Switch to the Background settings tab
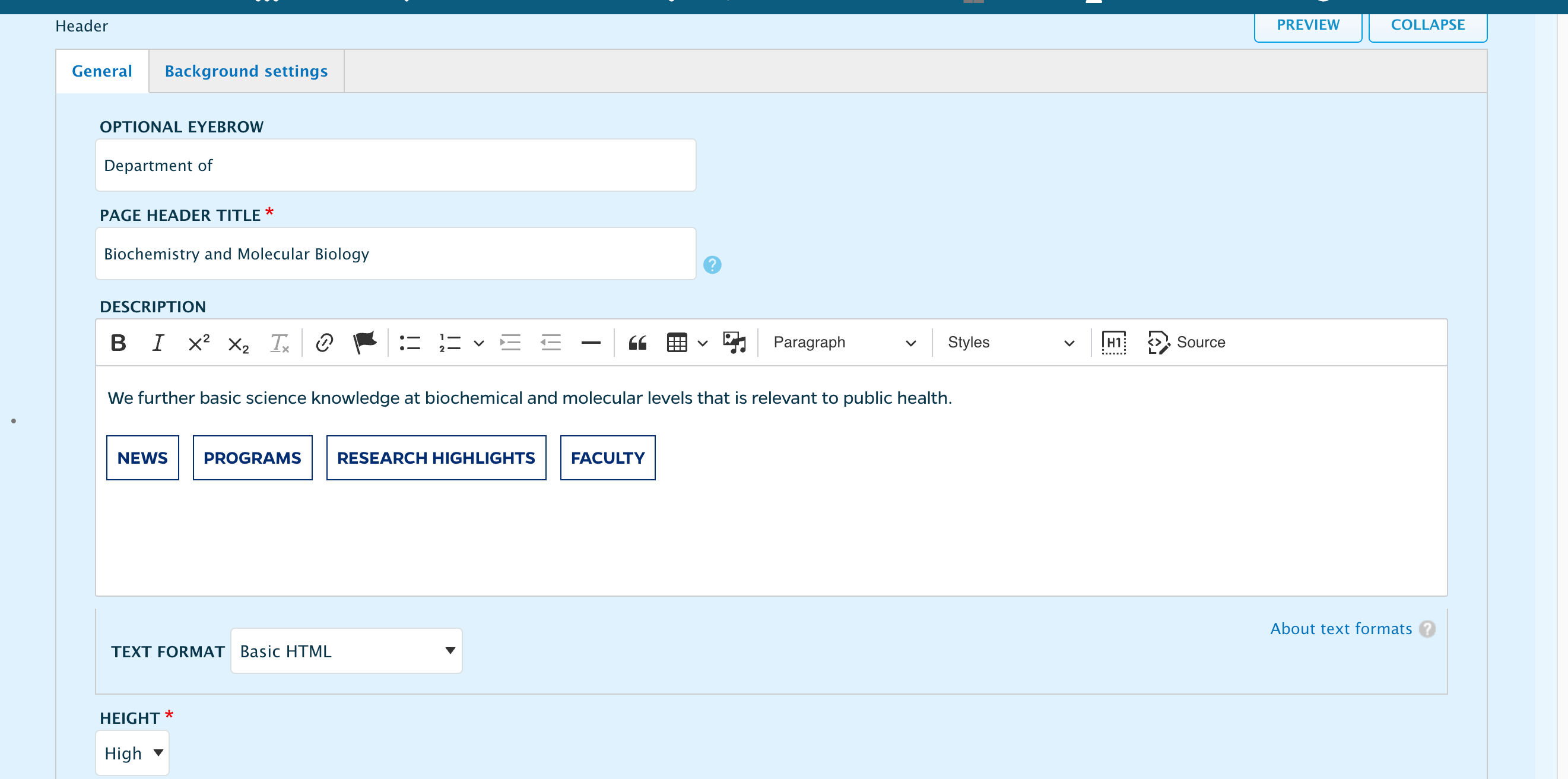 coord(246,71)
